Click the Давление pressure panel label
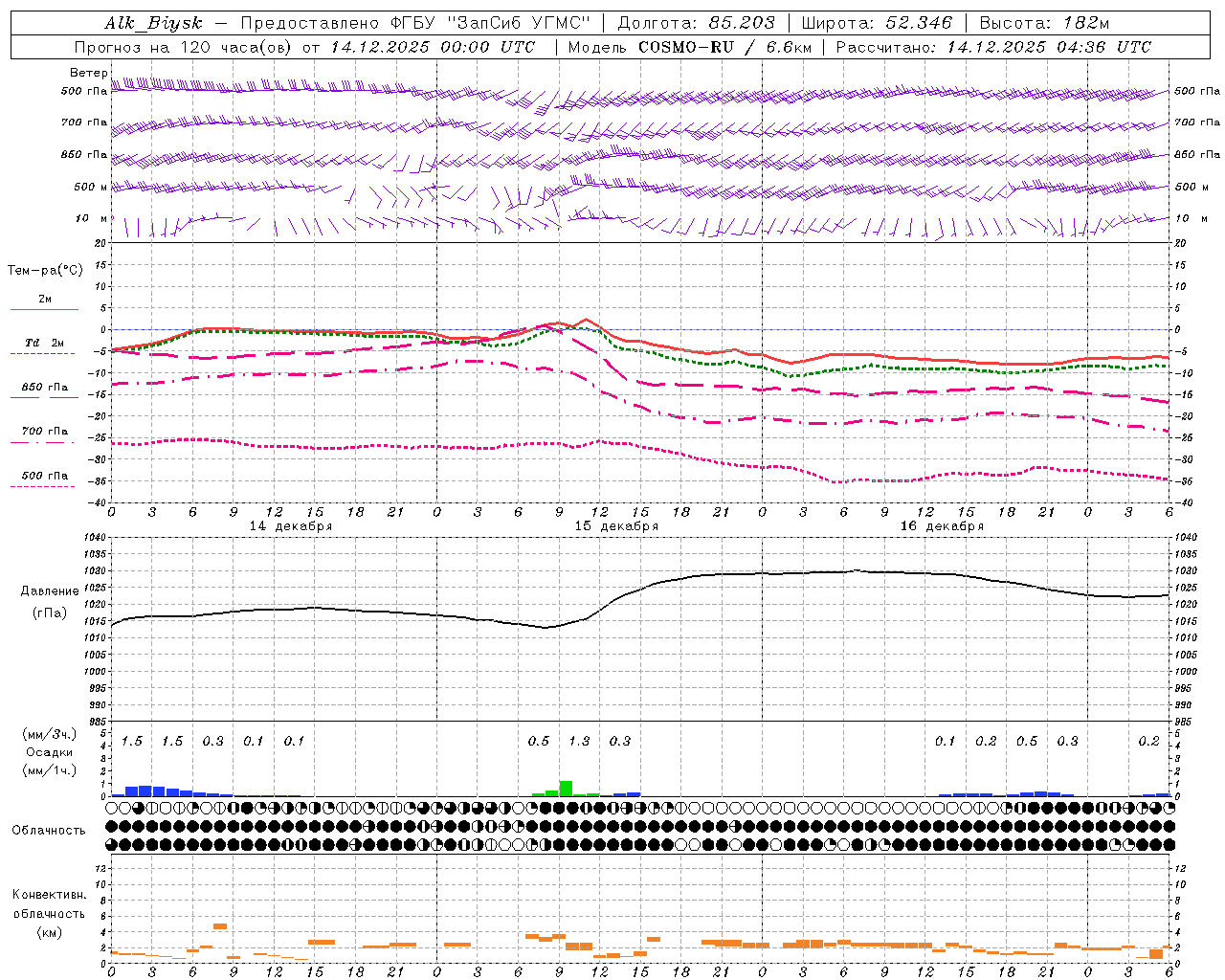Screen dimensions: 1225x980 (50, 591)
